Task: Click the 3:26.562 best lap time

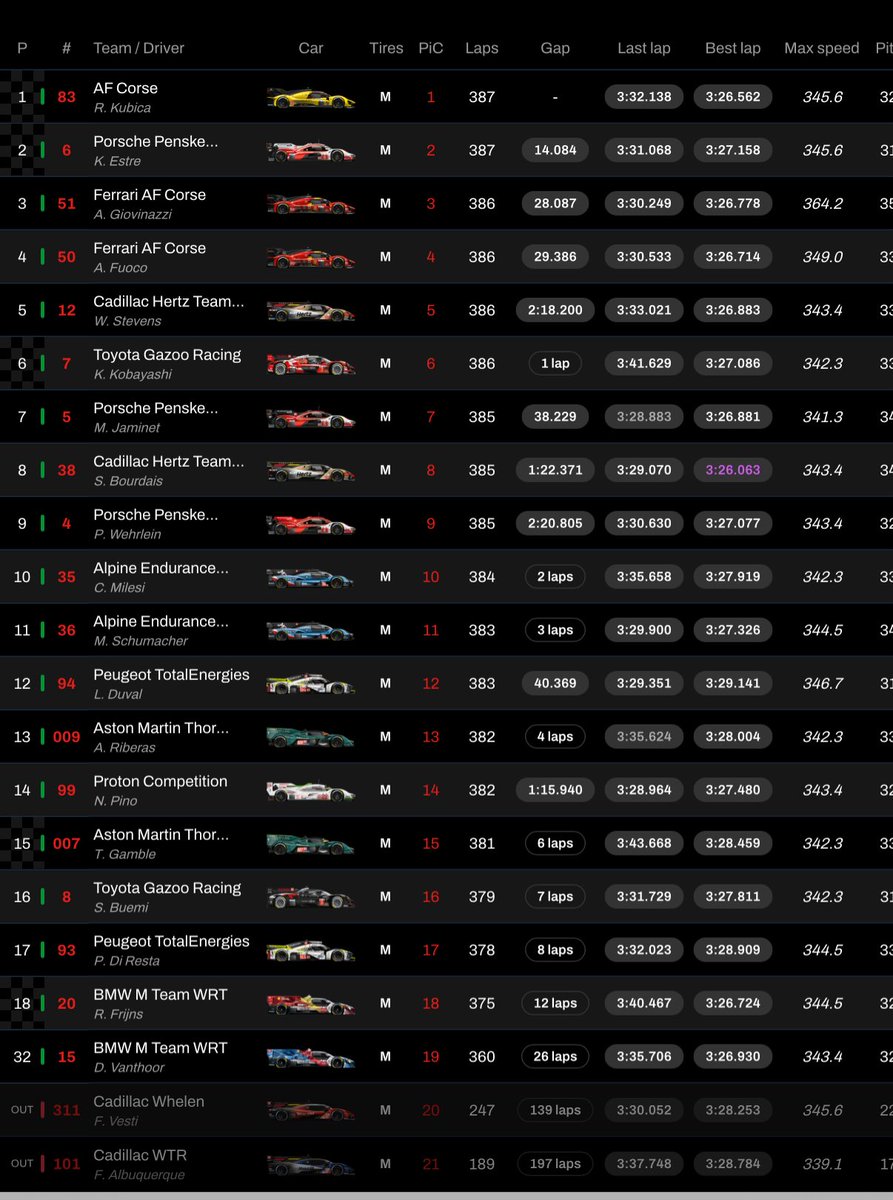Action: coord(733,96)
